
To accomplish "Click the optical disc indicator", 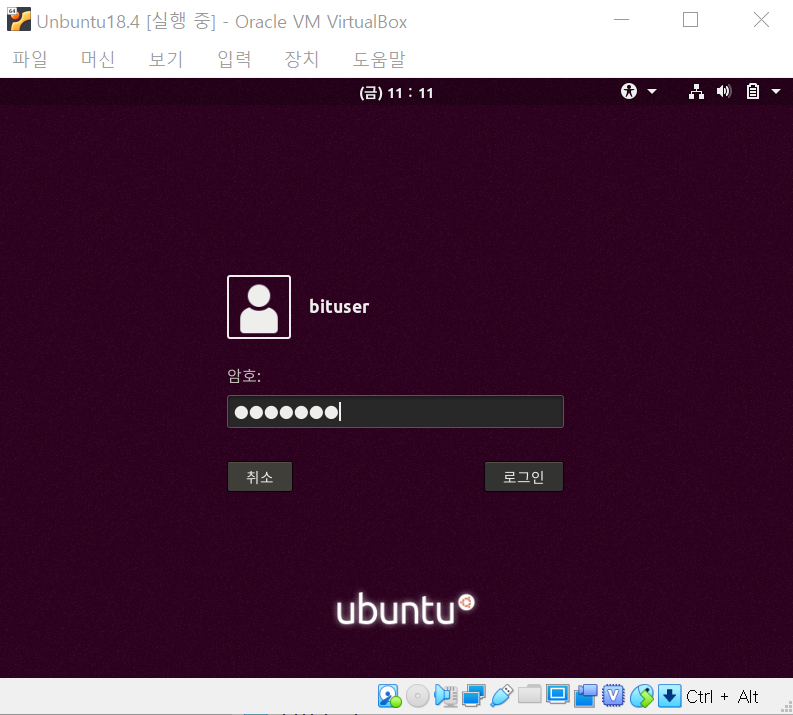I will (418, 696).
